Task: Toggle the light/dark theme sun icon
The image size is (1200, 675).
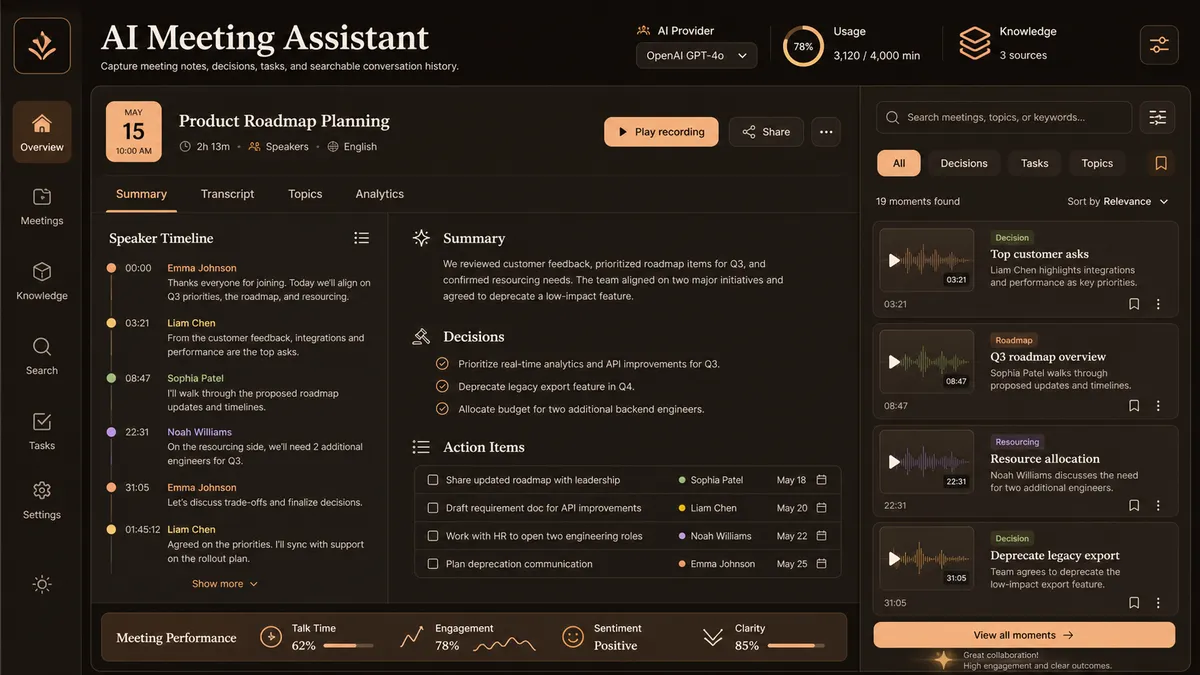Action: tap(42, 584)
